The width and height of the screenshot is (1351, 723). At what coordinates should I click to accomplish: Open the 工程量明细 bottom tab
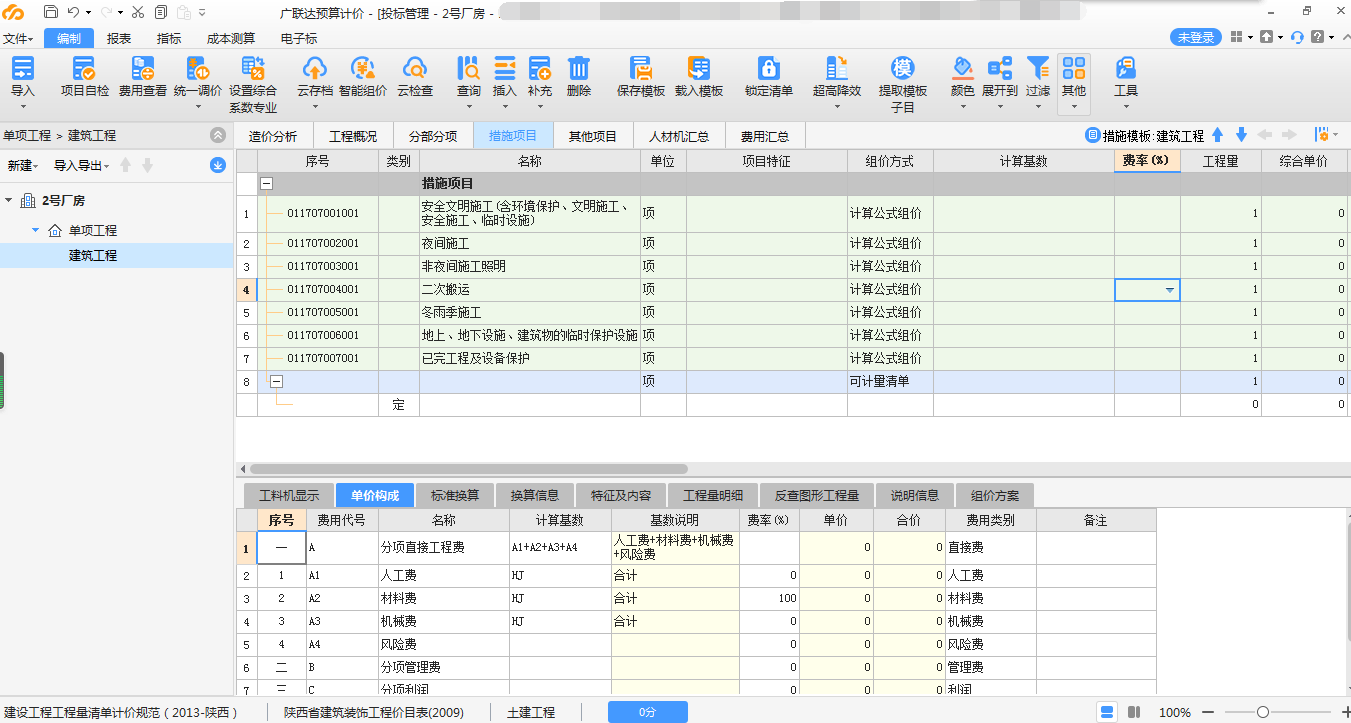coord(715,495)
